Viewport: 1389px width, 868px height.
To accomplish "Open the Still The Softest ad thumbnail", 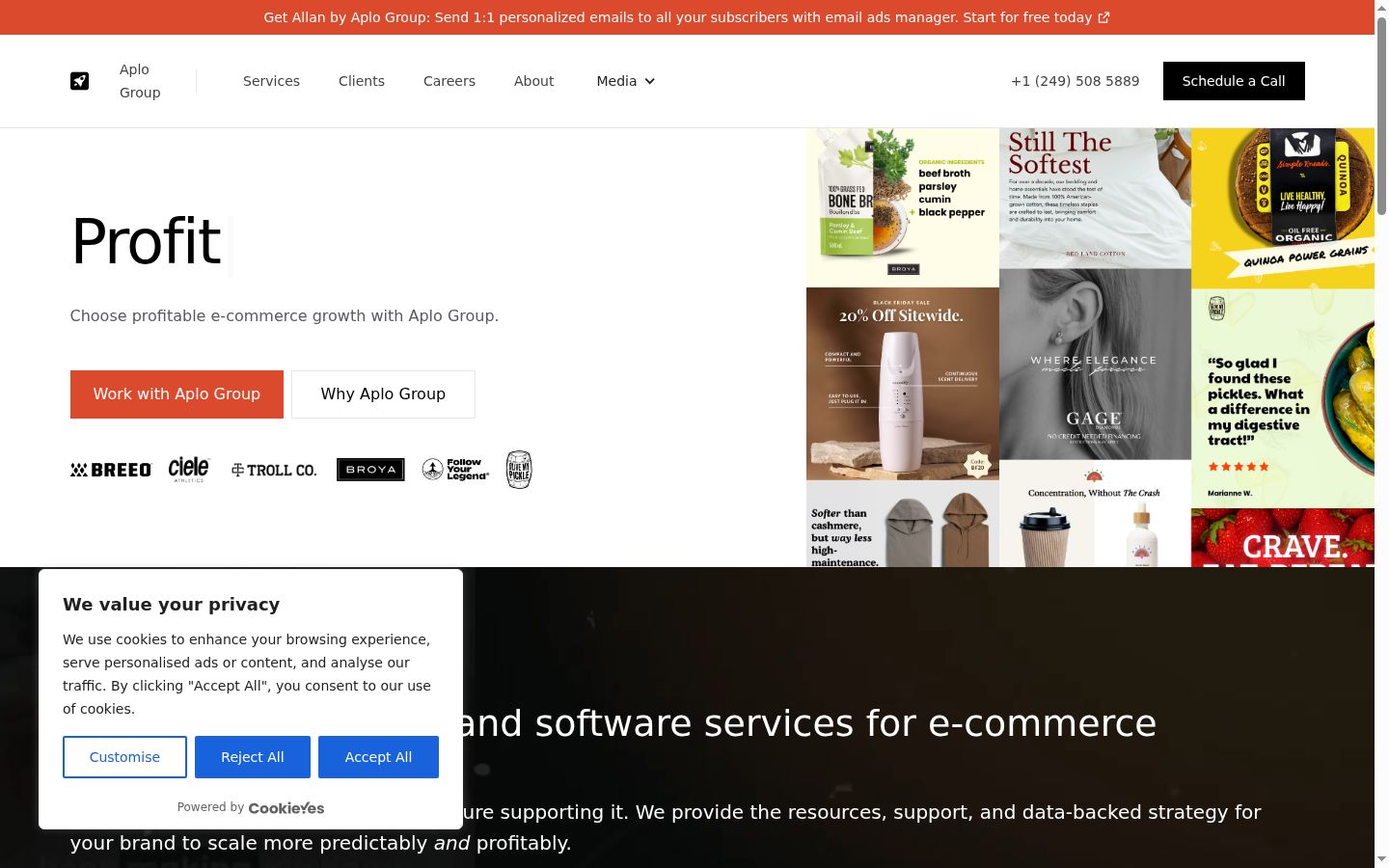I will tap(1095, 198).
